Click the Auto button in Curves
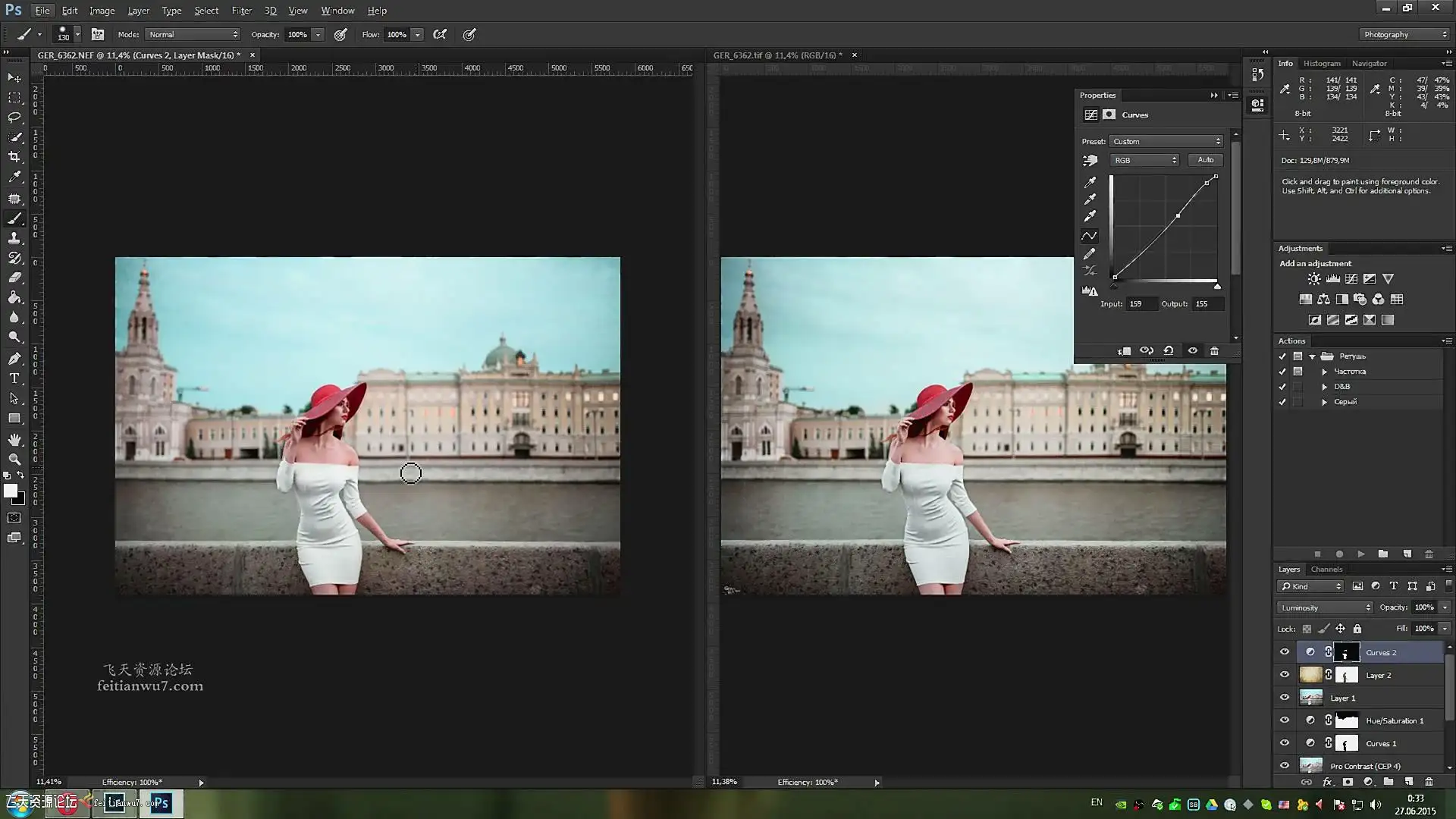This screenshot has width=1456, height=819. pos(1205,160)
